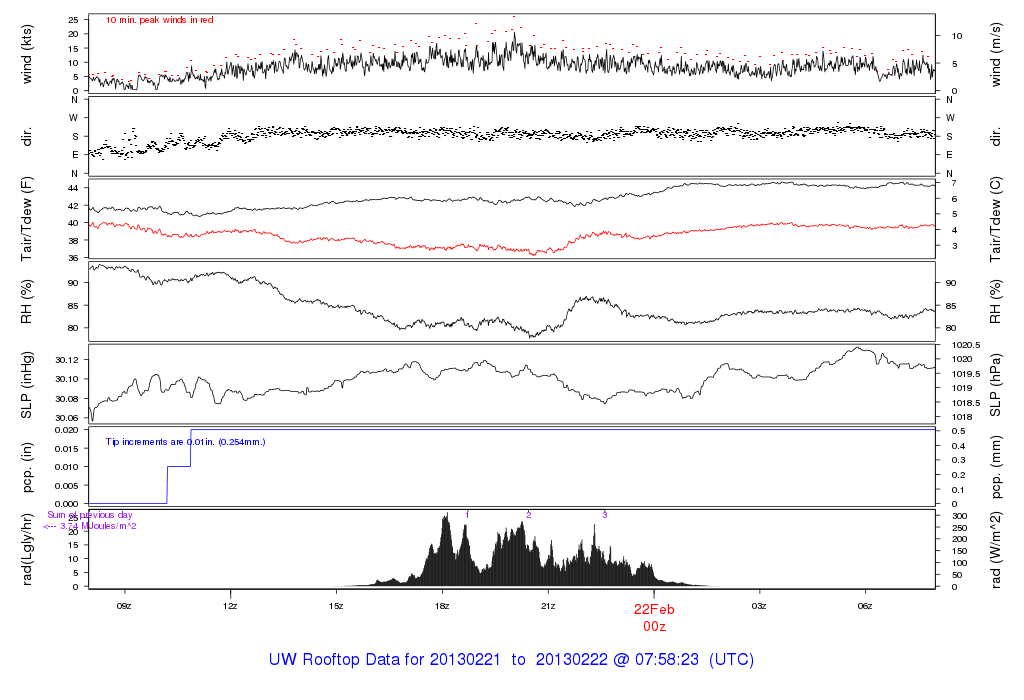The height and width of the screenshot is (700, 1024).
Task: Click radiation peak marker '3'
Action: [605, 515]
